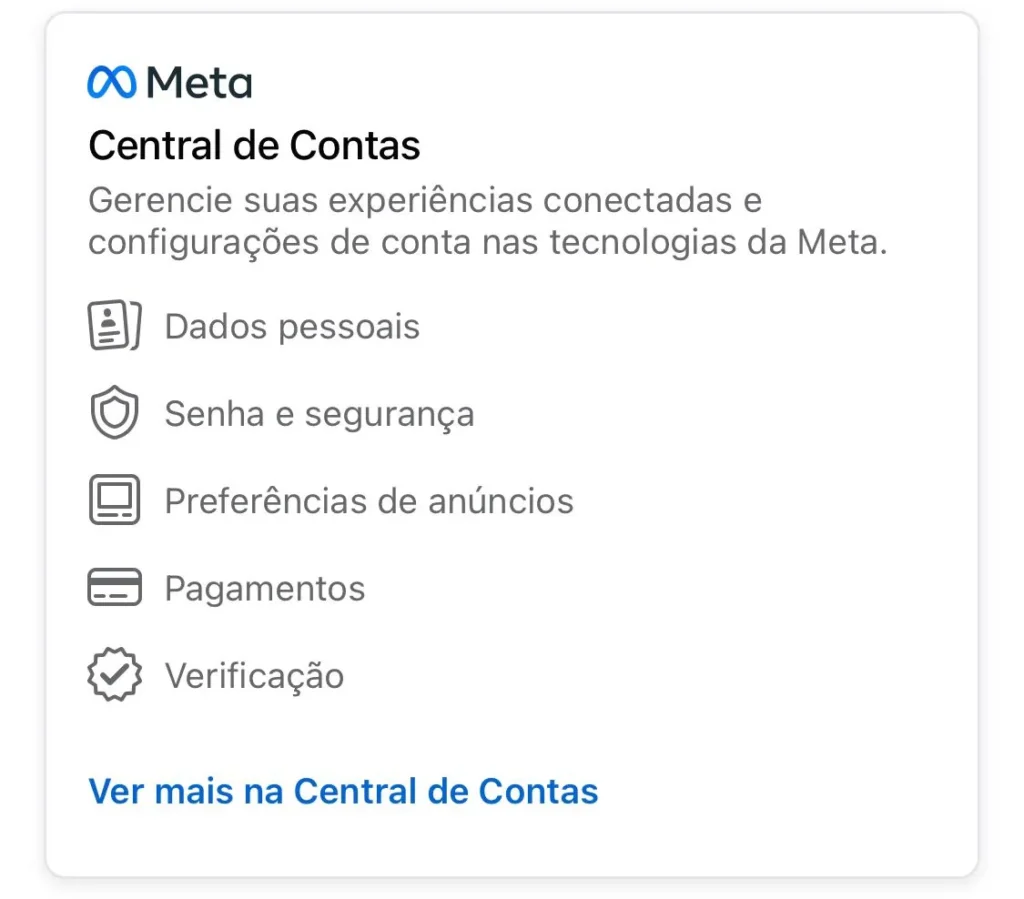
Task: Click the Meta wordmark text
Action: point(199,83)
